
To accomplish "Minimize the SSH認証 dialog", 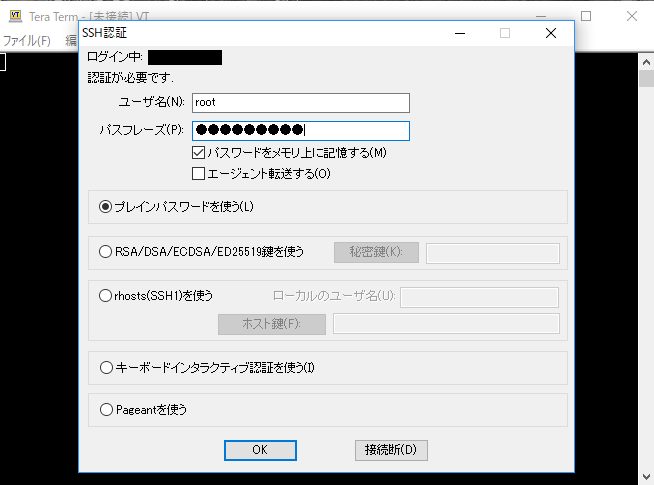I will pos(460,33).
